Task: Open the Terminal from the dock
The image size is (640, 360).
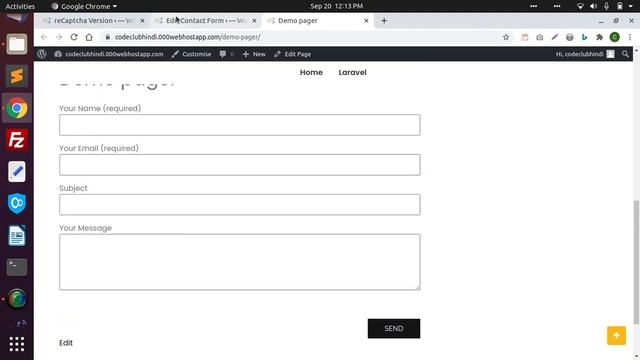Action: coord(17,267)
